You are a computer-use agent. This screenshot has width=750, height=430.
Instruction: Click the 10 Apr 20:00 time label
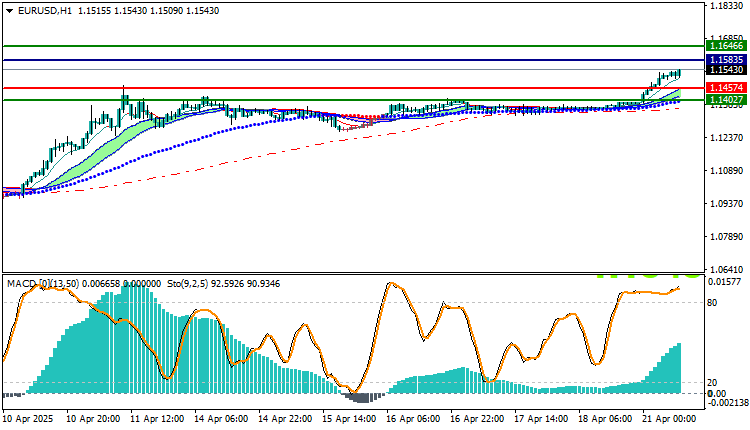93,419
